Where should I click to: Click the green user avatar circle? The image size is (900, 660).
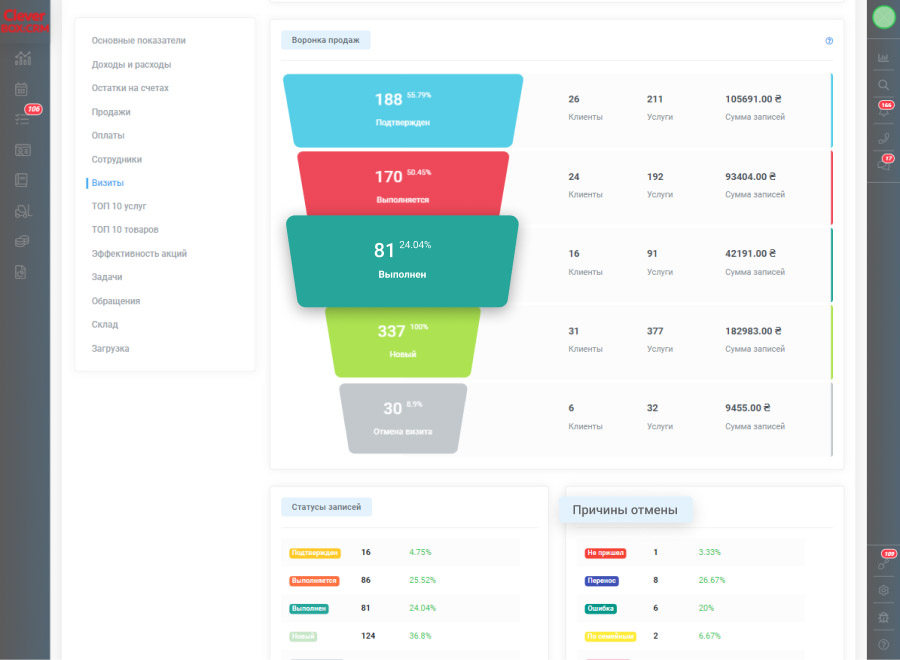pos(884,17)
